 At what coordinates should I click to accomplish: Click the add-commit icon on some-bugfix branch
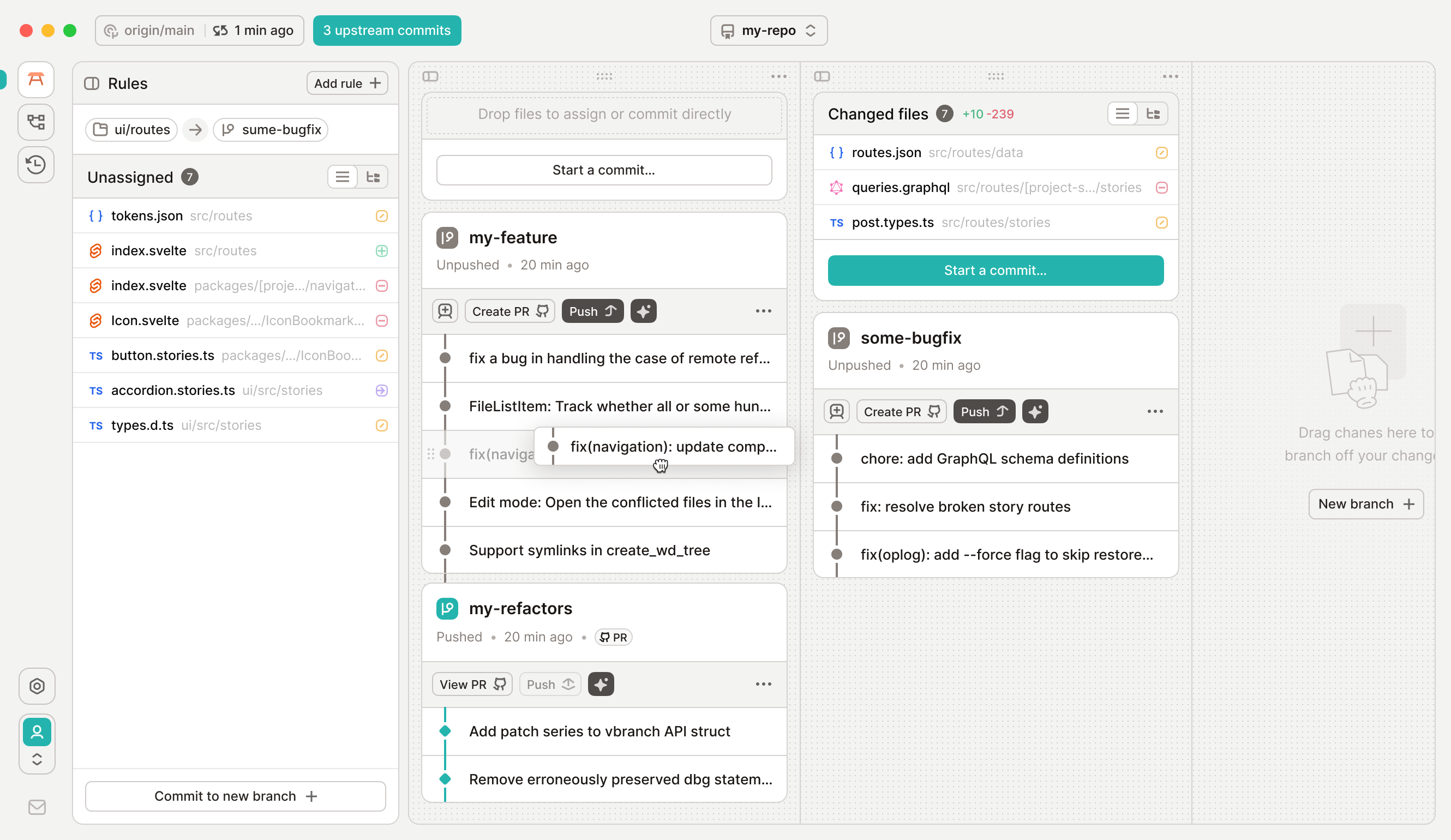[836, 411]
